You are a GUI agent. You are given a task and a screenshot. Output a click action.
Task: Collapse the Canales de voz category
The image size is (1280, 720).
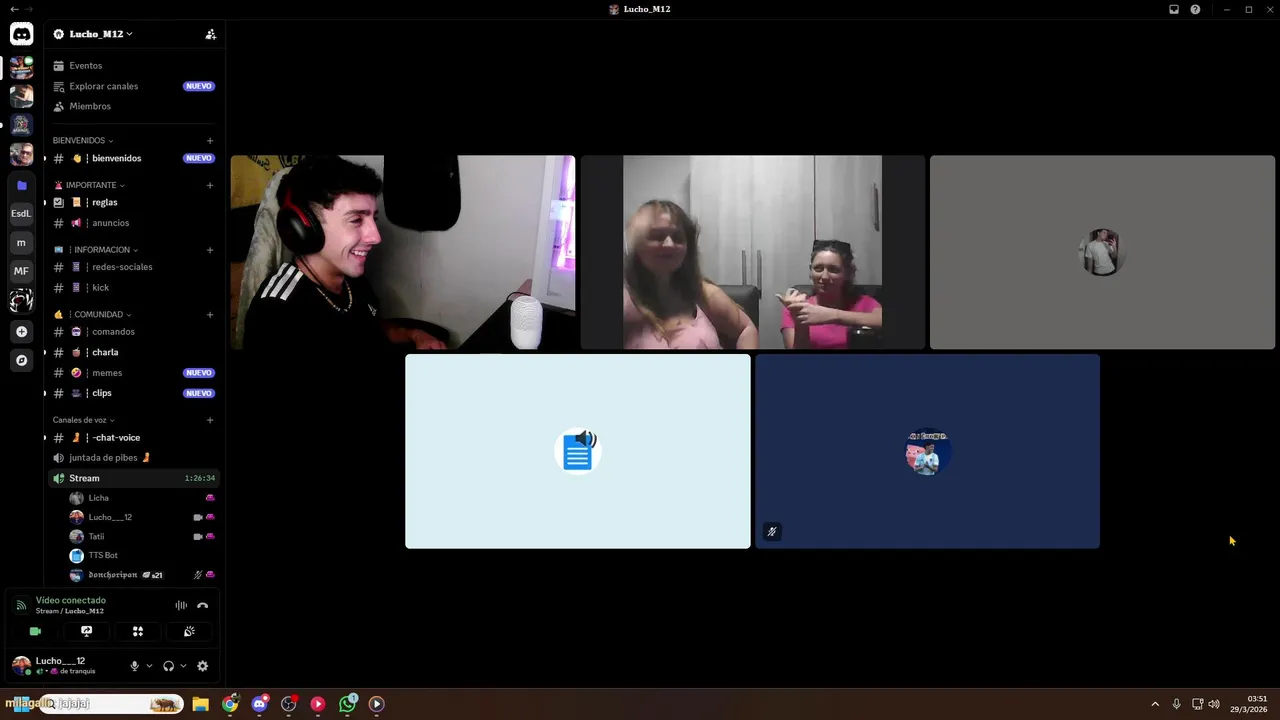(84, 420)
